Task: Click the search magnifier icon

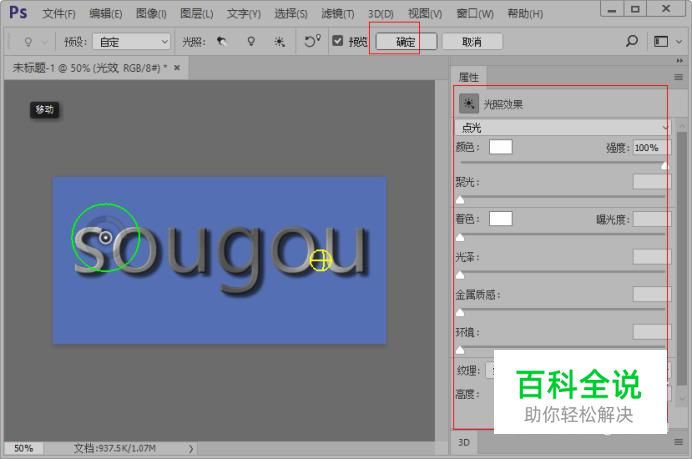Action: click(x=632, y=41)
